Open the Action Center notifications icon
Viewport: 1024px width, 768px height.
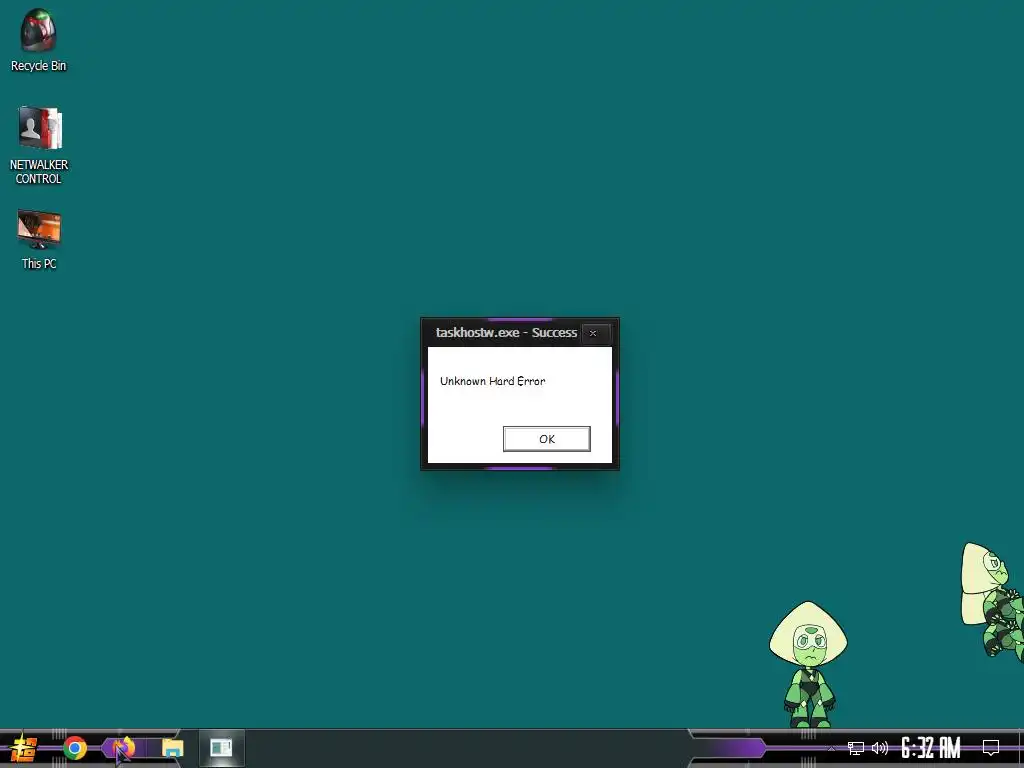(991, 748)
